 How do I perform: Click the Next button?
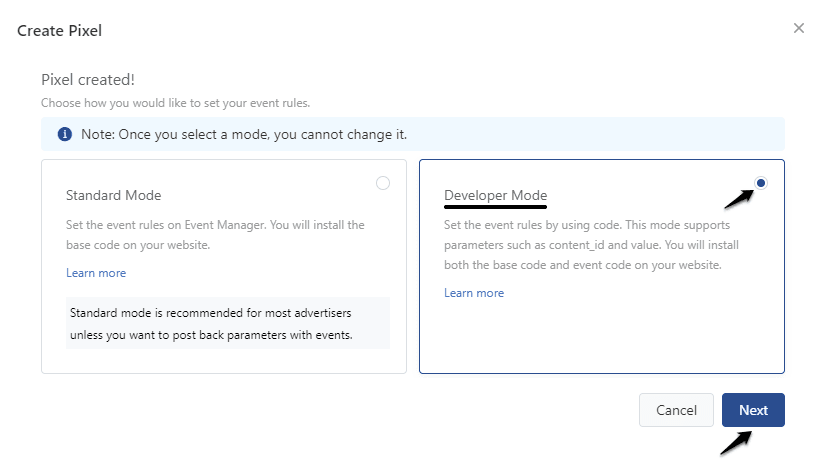(753, 410)
